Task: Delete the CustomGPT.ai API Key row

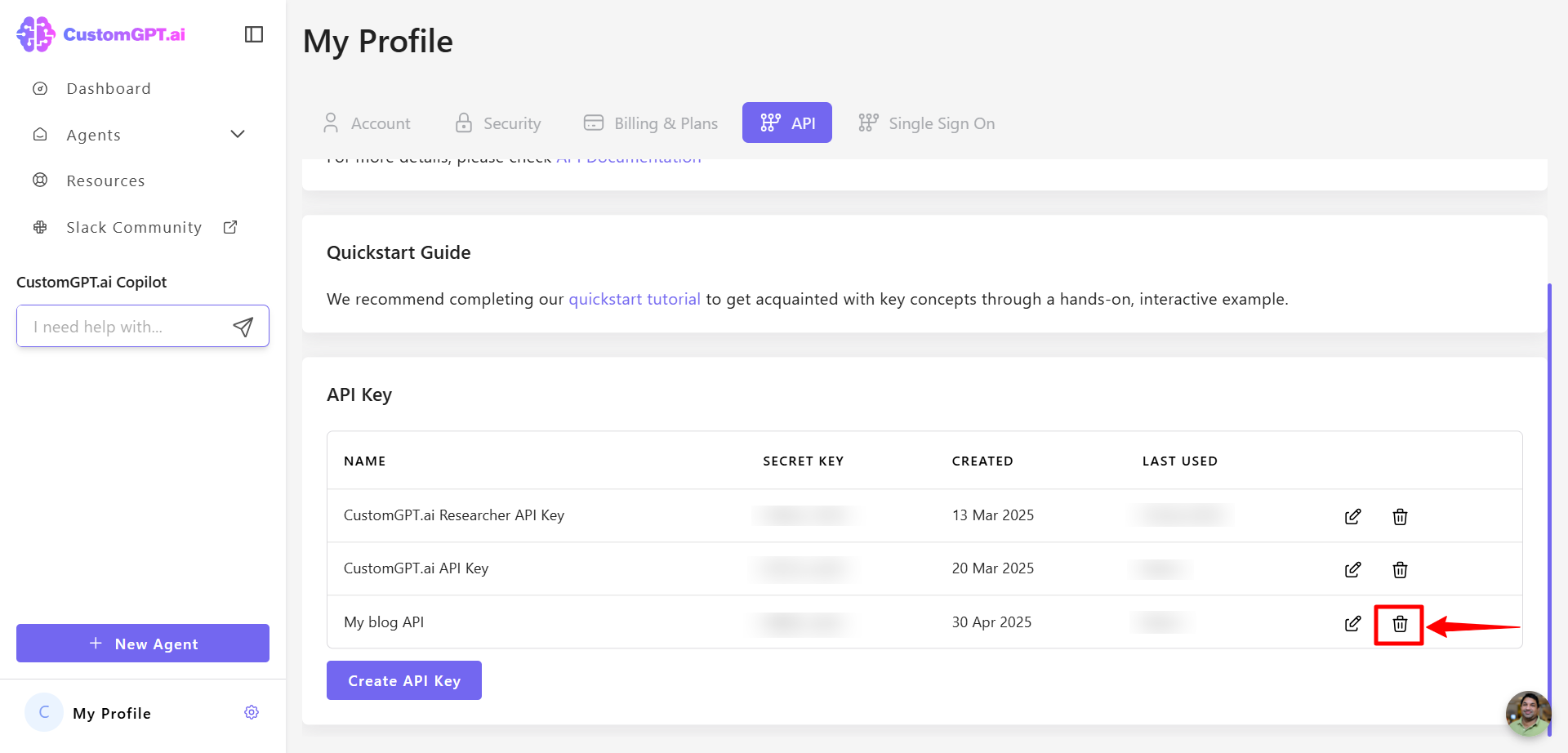Action: tap(1400, 570)
